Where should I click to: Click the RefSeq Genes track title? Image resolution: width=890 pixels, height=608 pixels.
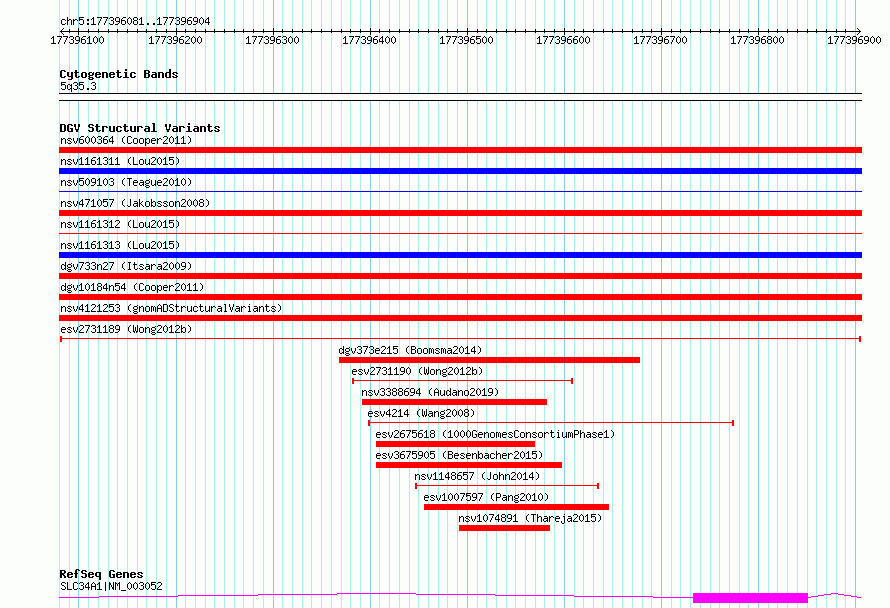[101, 575]
